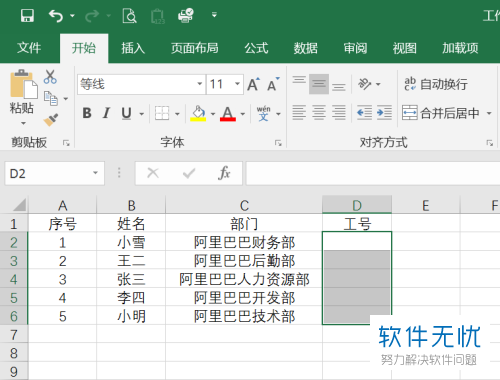Open the 合并后居中 dropdown arrow
500x380 pixels.
(x=489, y=113)
